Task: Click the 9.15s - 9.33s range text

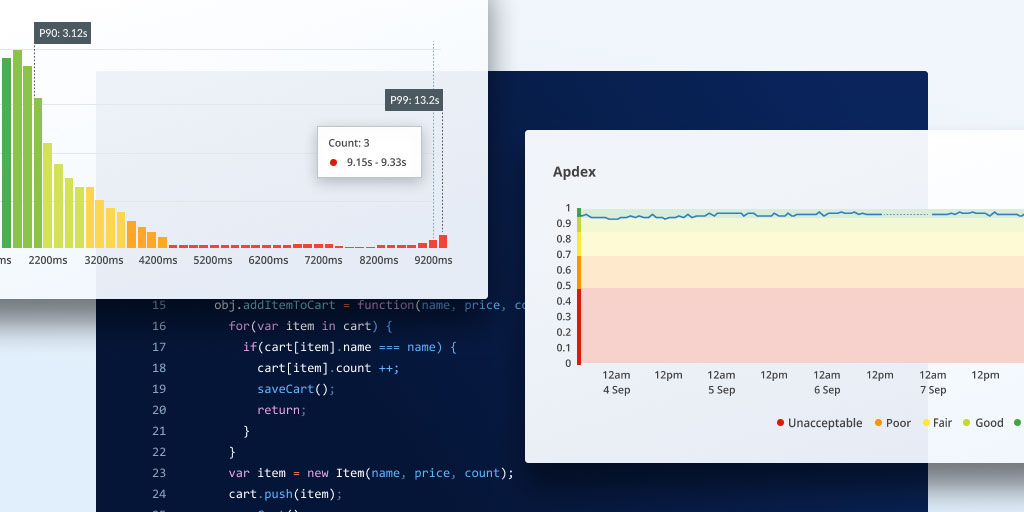Action: coord(376,163)
